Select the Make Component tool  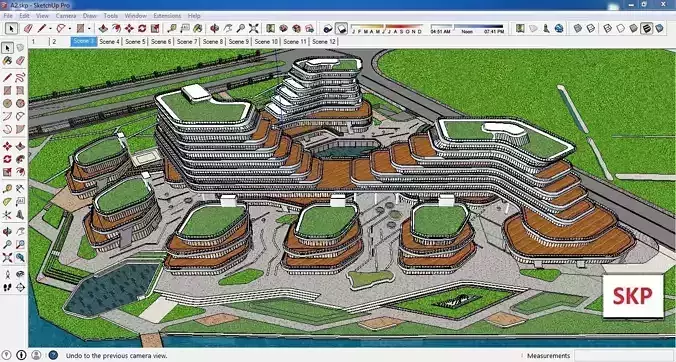click(20, 48)
